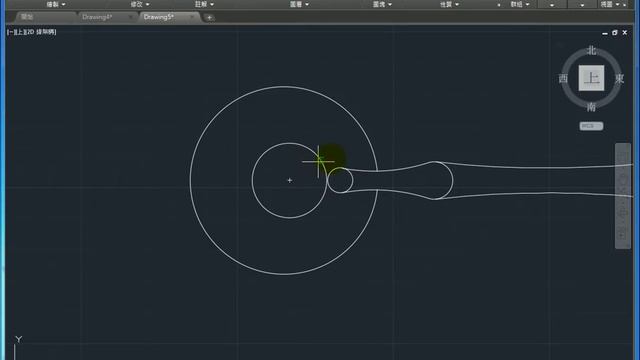The width and height of the screenshot is (640, 360).
Task: Expand the 性質 ribbon panel dropdown
Action: [x=449, y=4]
